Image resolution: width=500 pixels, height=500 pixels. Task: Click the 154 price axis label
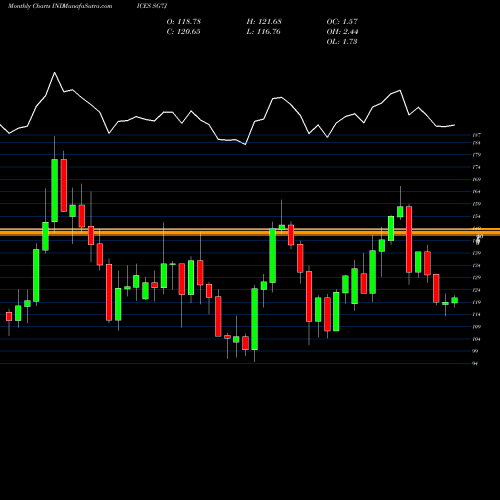[x=477, y=217]
